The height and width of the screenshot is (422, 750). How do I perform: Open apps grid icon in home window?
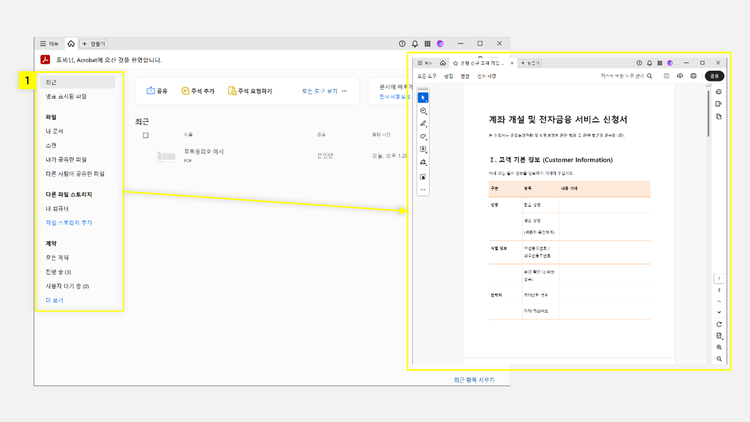427,44
